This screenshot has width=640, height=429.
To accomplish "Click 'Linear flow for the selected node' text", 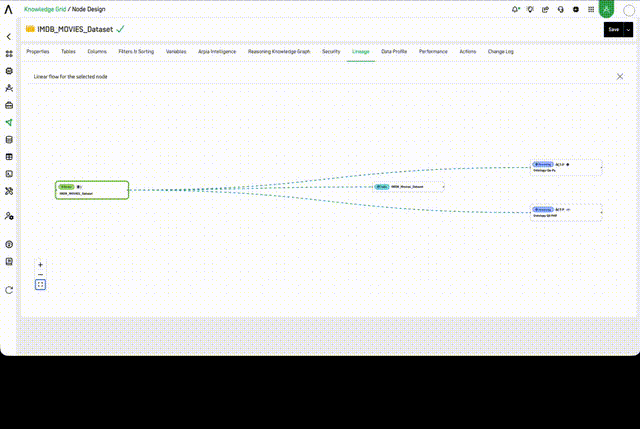I will 71,76.
